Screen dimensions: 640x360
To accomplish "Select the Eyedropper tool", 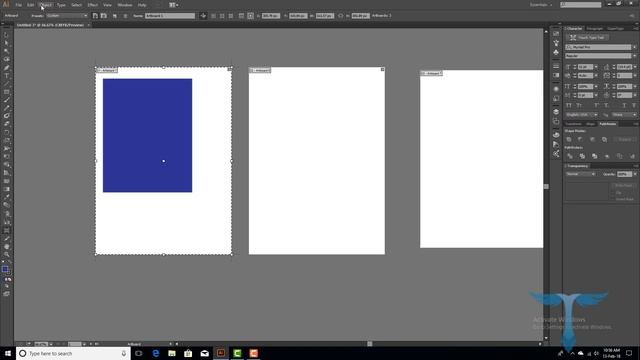I will (6, 197).
